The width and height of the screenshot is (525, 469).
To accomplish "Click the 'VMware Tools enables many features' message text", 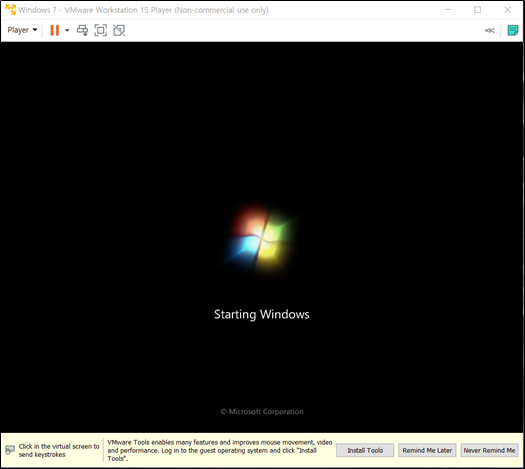I will (x=220, y=450).
